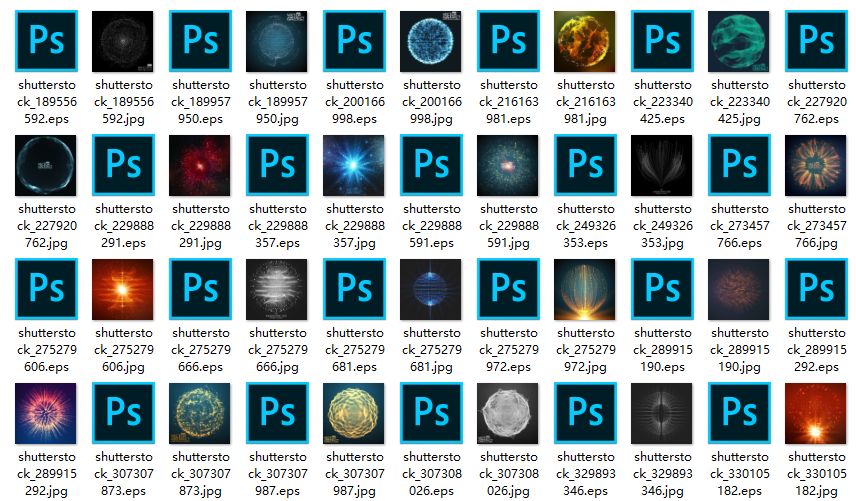Select the Ps icon for shutterstock_289915190.eps
The height and width of the screenshot is (501, 856).
coord(662,289)
